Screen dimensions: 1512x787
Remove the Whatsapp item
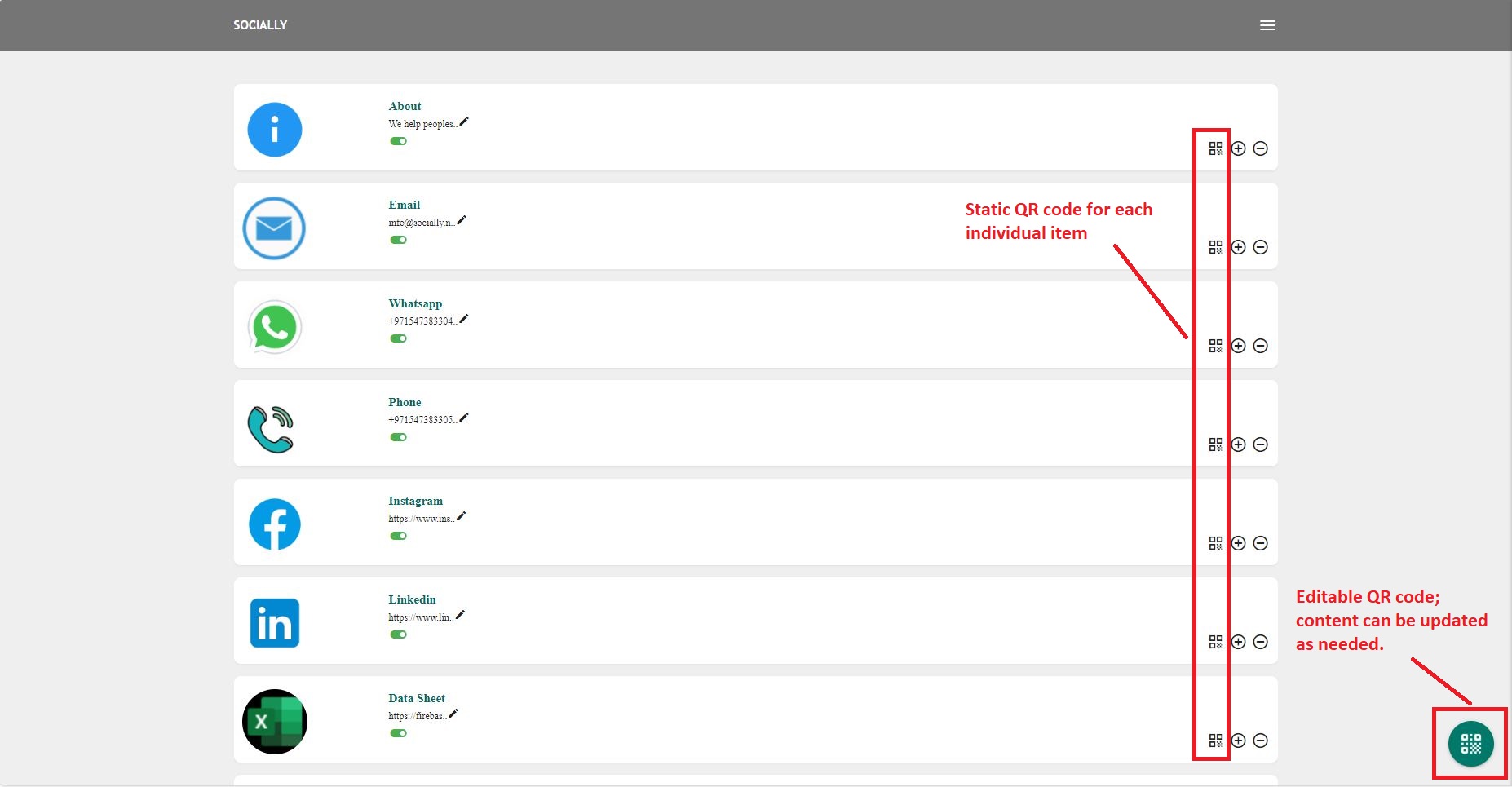point(1260,346)
